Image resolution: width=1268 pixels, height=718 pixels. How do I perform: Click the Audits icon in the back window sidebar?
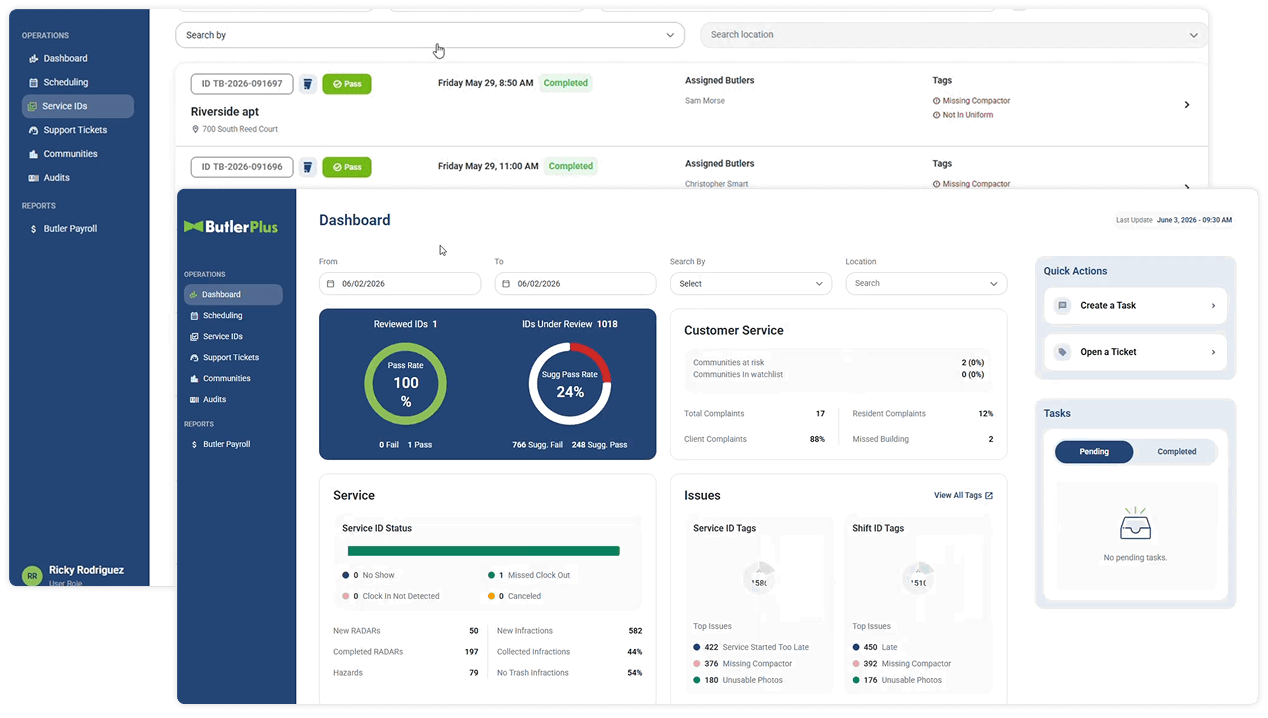point(34,178)
